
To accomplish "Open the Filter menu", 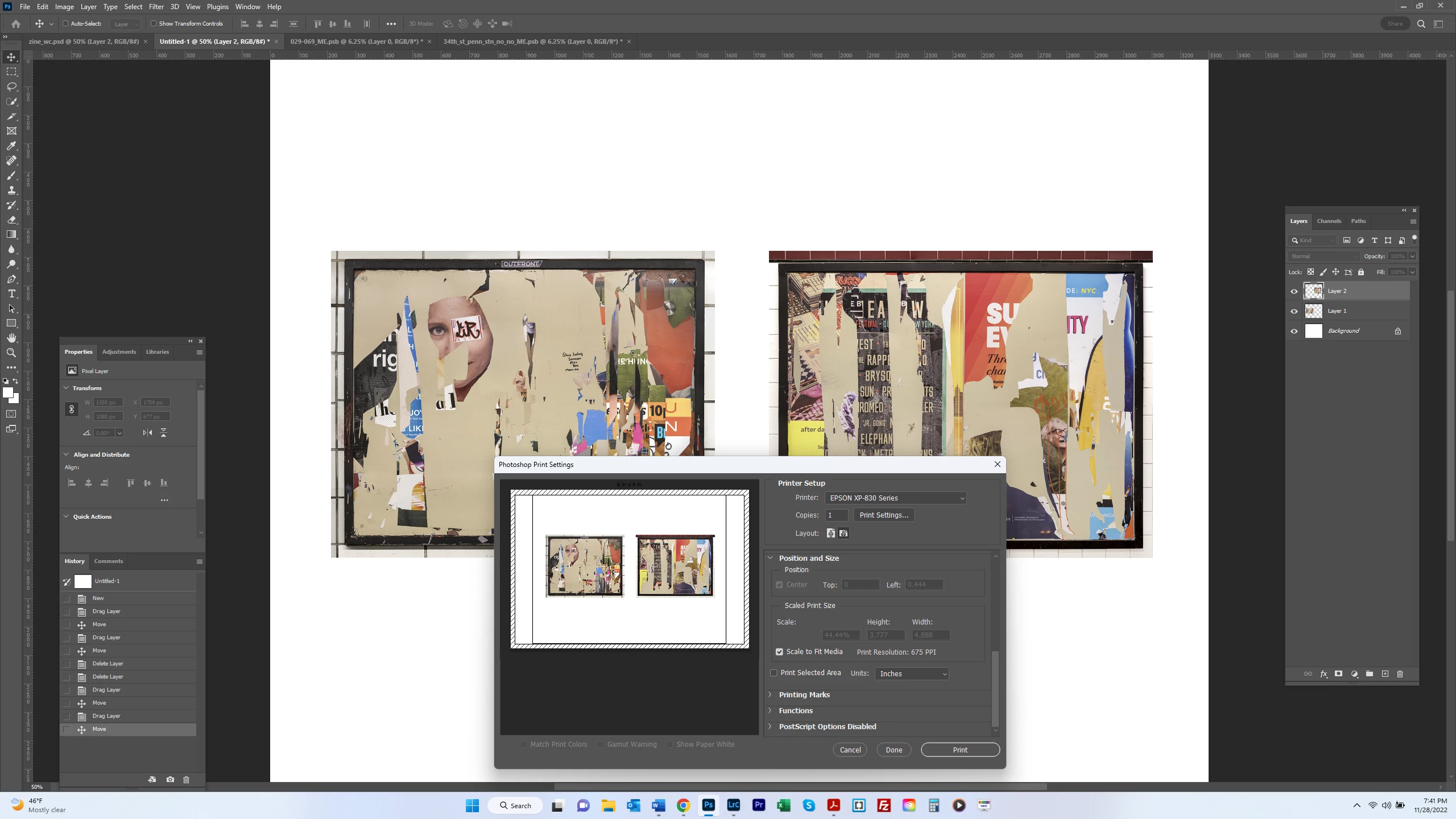I will 156,7.
